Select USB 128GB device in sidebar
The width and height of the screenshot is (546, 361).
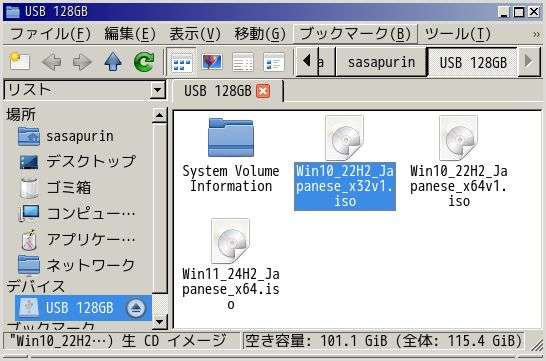(x=83, y=308)
